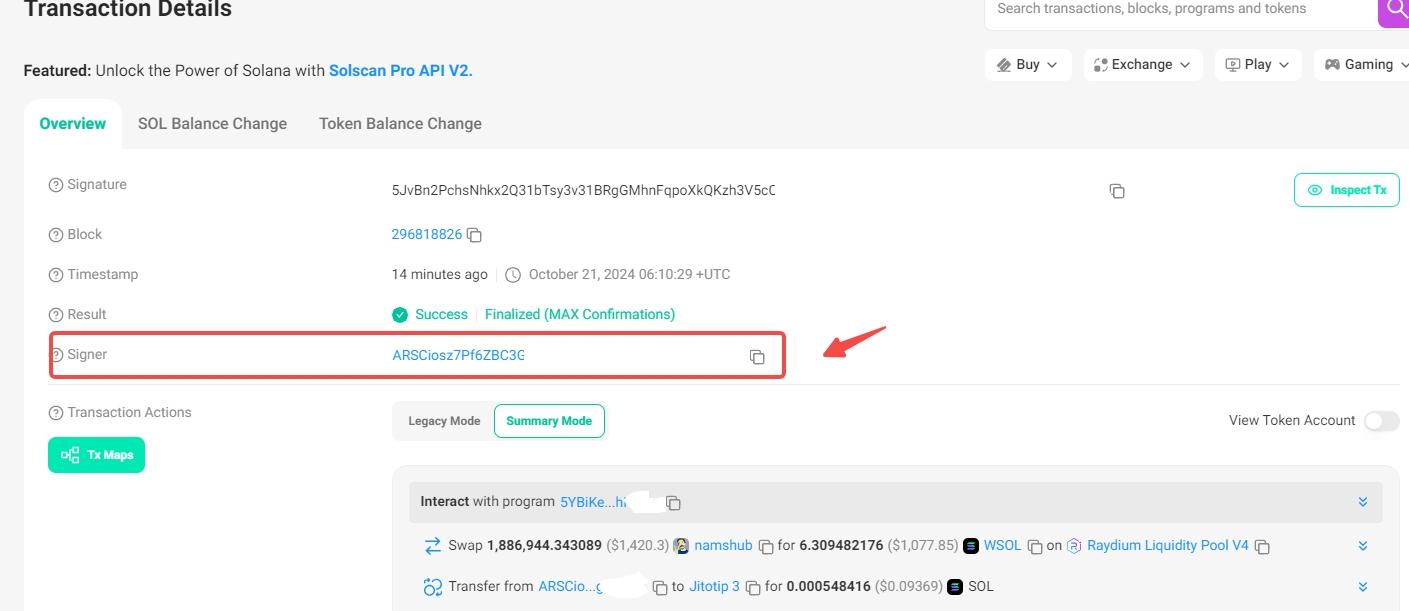The height and width of the screenshot is (611, 1409).
Task: Click the purple search icon button
Action: [1393, 10]
